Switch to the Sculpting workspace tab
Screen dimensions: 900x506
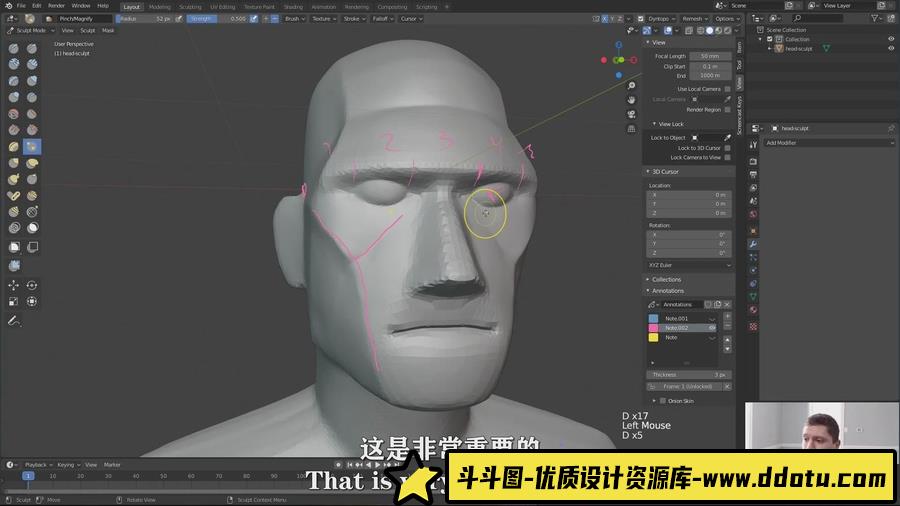click(x=190, y=7)
